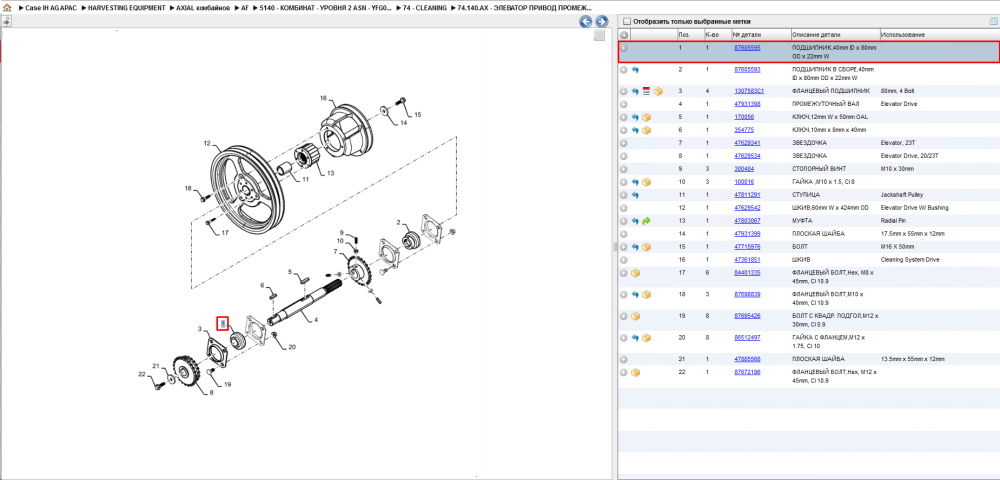1000x480 pixels.
Task: Select callout 4 on the shaft diagram
Action: coord(315,320)
